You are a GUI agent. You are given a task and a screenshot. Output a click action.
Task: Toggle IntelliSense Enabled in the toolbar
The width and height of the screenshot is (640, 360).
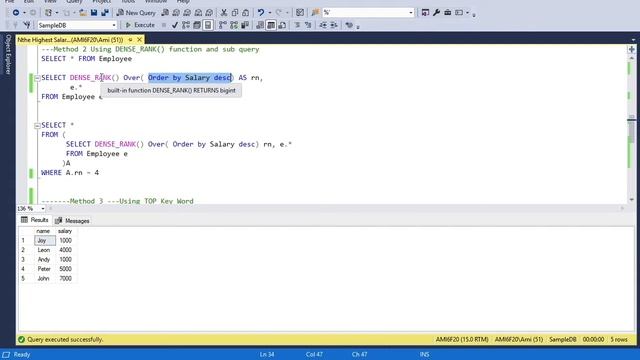208,25
